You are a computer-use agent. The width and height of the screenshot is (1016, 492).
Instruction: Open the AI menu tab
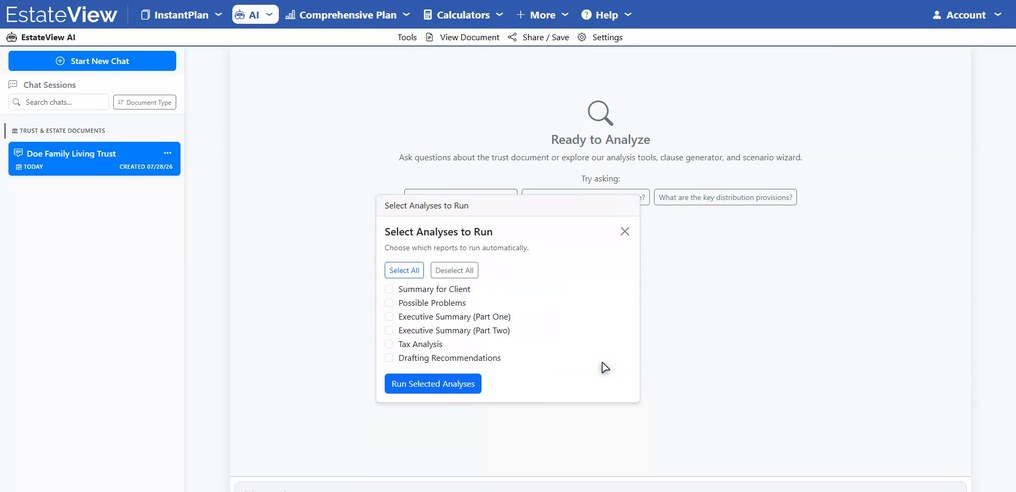(255, 15)
